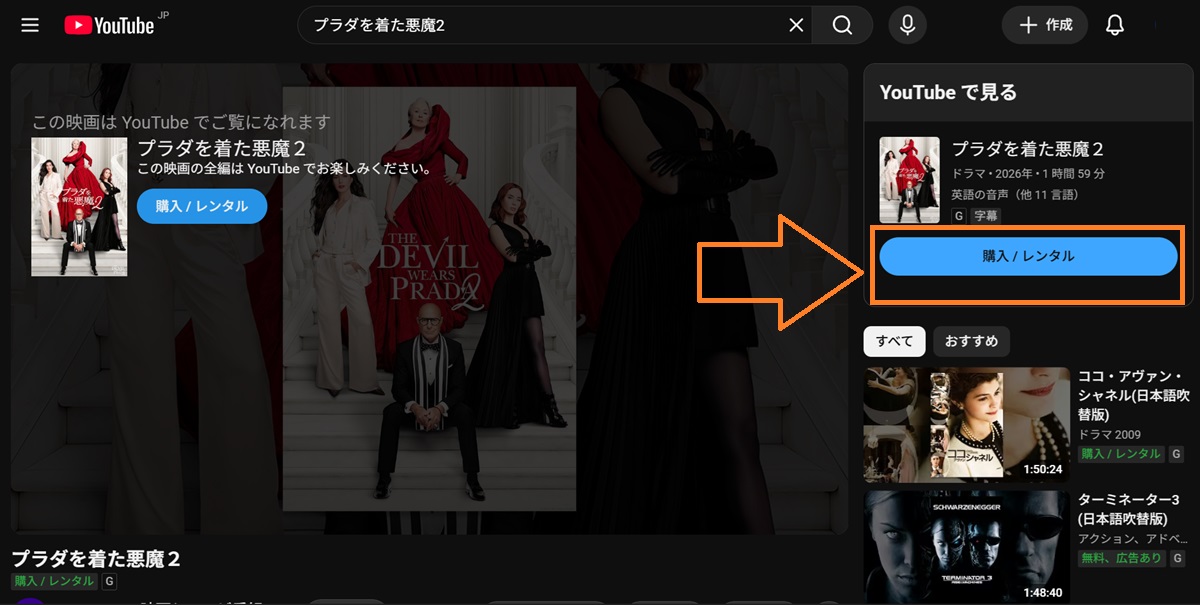1200x605 pixels.
Task: Open the ターミネーター3 video thumbnail
Action: [967, 547]
